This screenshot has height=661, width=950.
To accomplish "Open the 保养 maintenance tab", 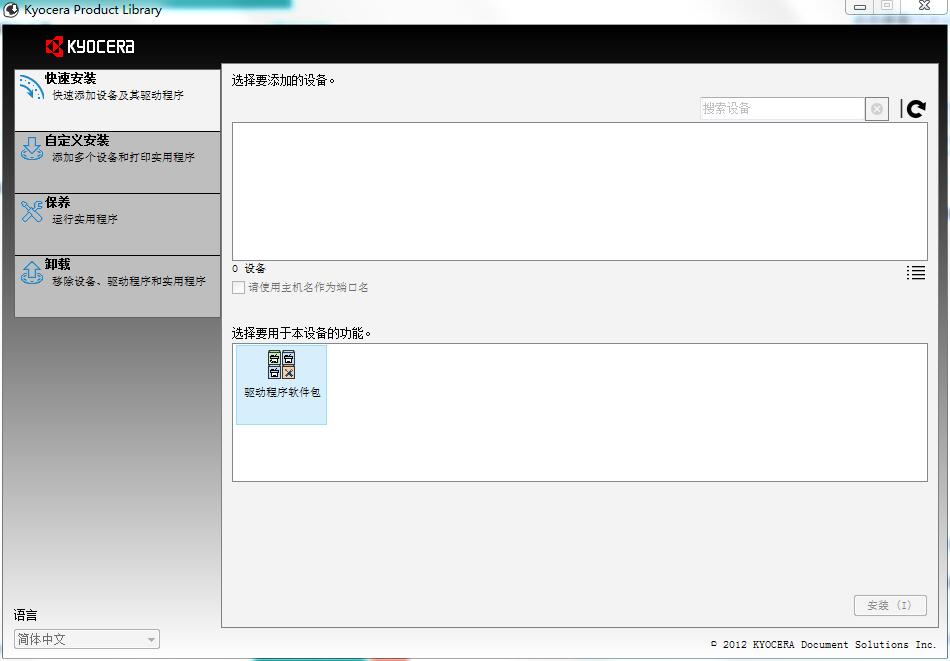I will coord(118,224).
